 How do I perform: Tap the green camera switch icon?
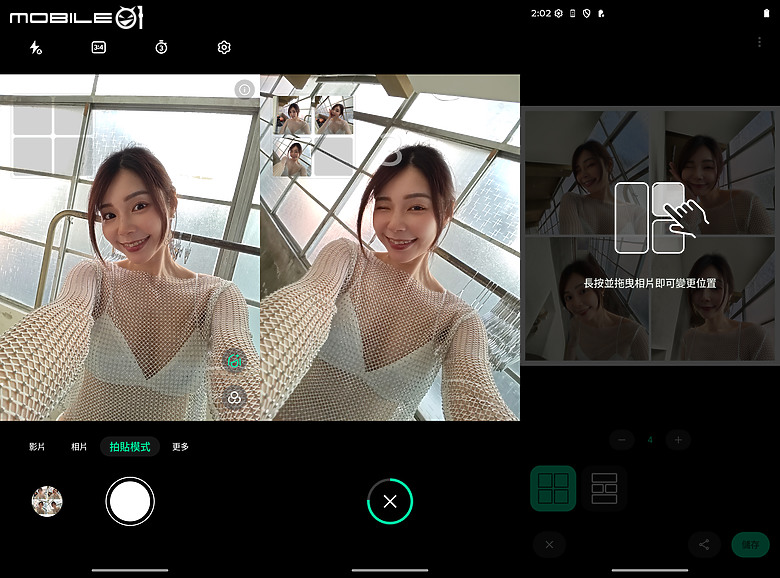[x=234, y=361]
